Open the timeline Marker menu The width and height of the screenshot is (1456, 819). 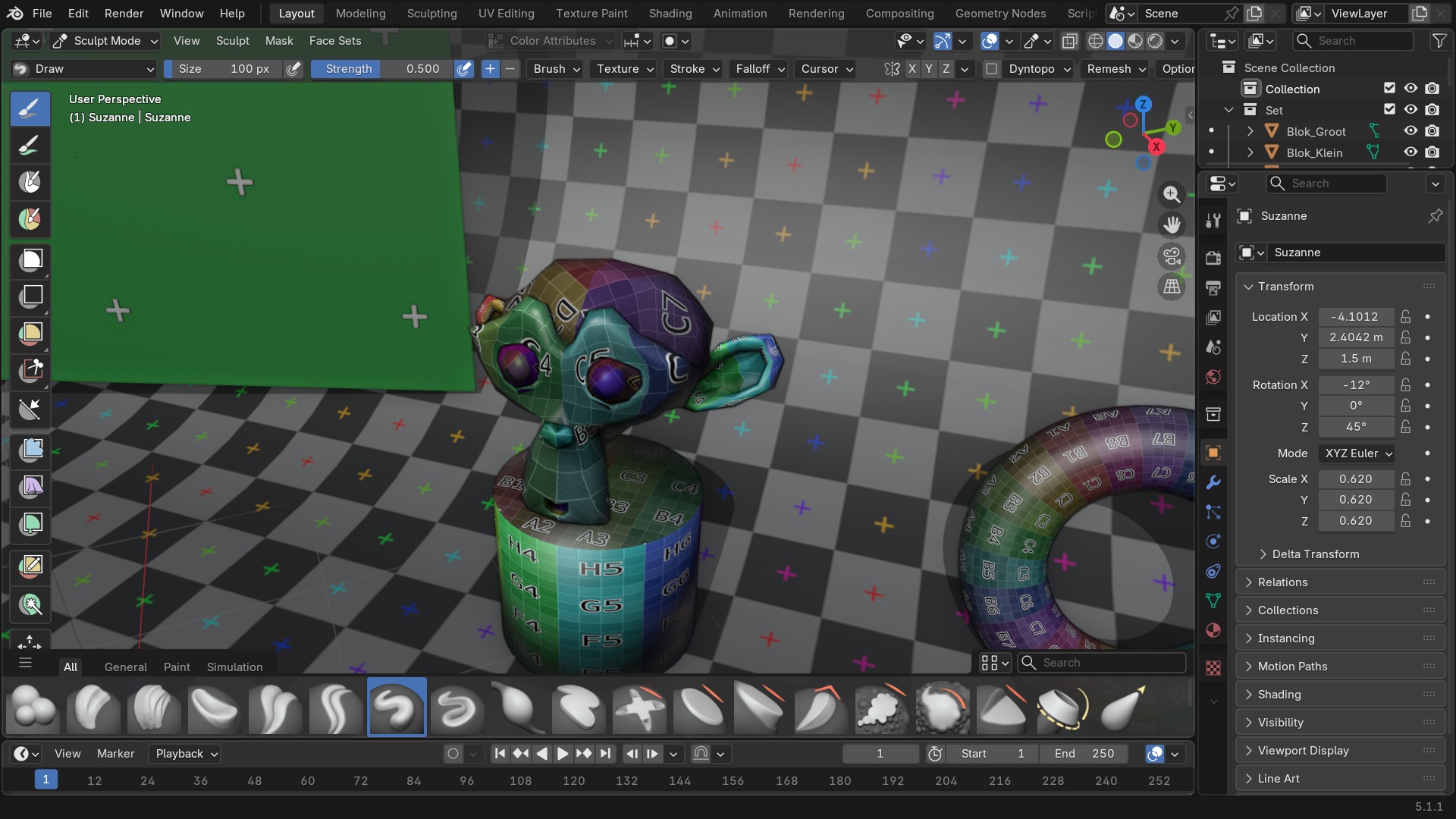(115, 754)
